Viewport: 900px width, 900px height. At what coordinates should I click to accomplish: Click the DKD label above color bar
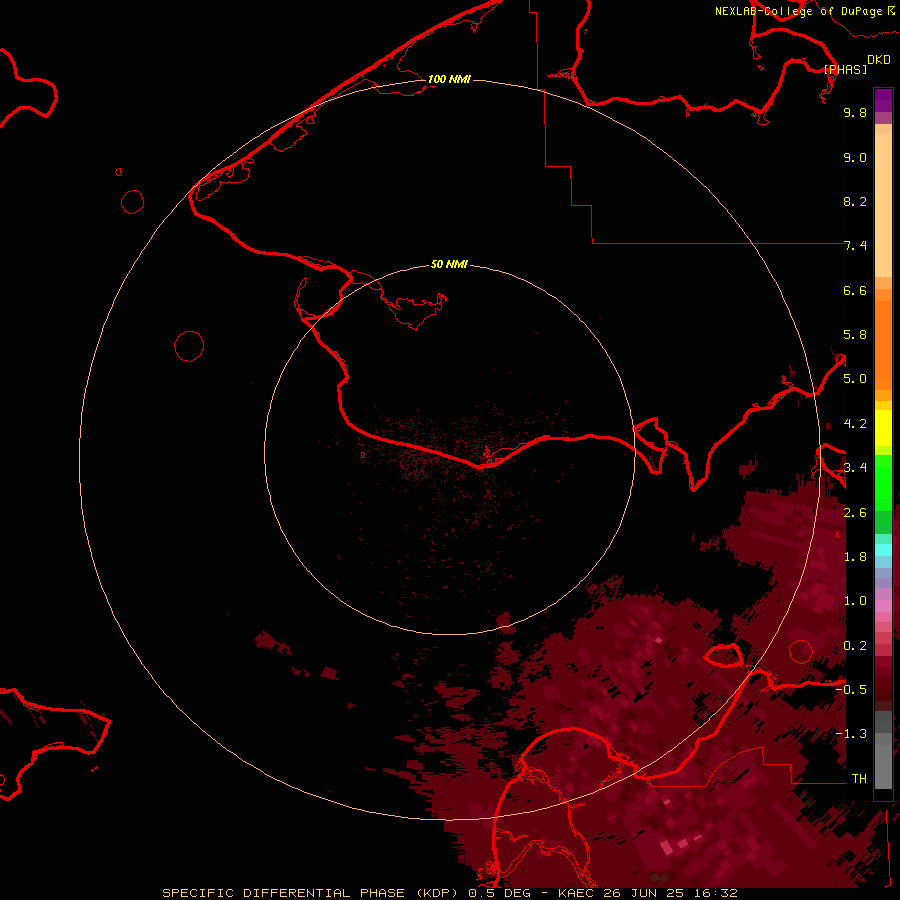pos(879,59)
